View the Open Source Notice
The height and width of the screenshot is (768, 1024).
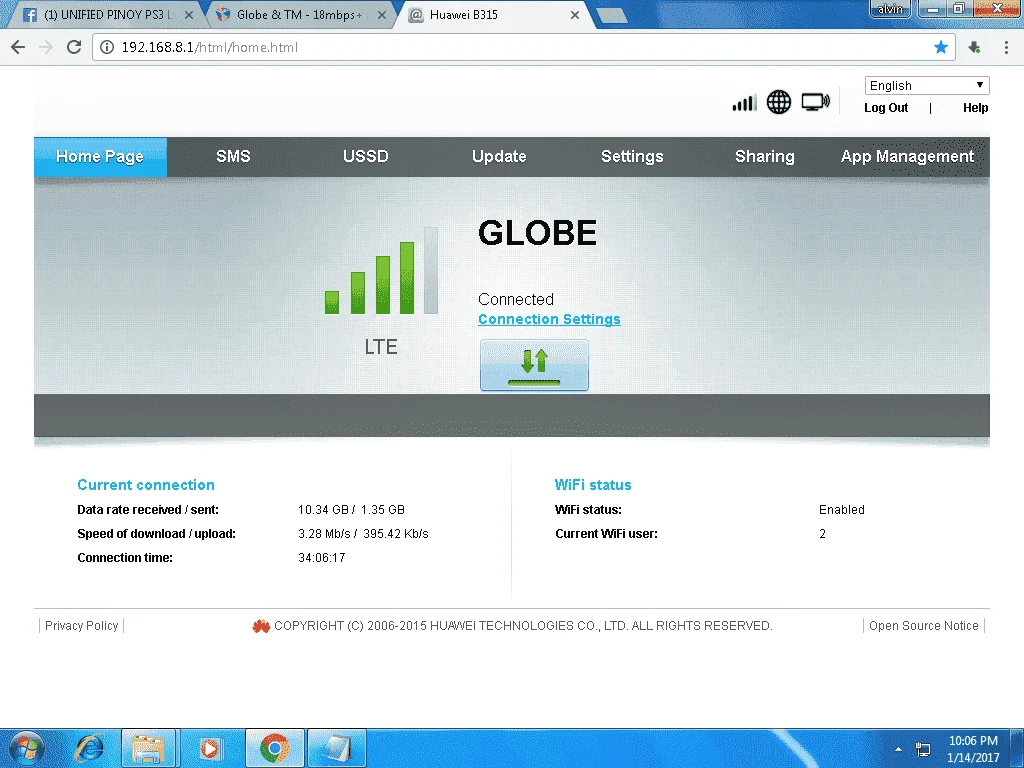tap(923, 626)
